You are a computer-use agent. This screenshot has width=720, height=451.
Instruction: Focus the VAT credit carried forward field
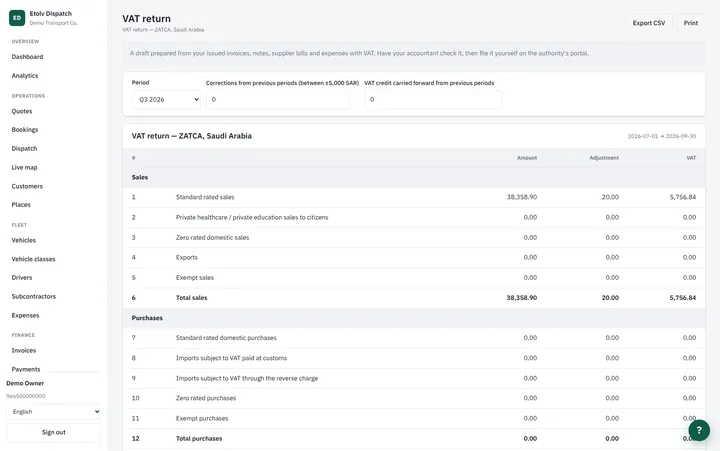pos(433,100)
